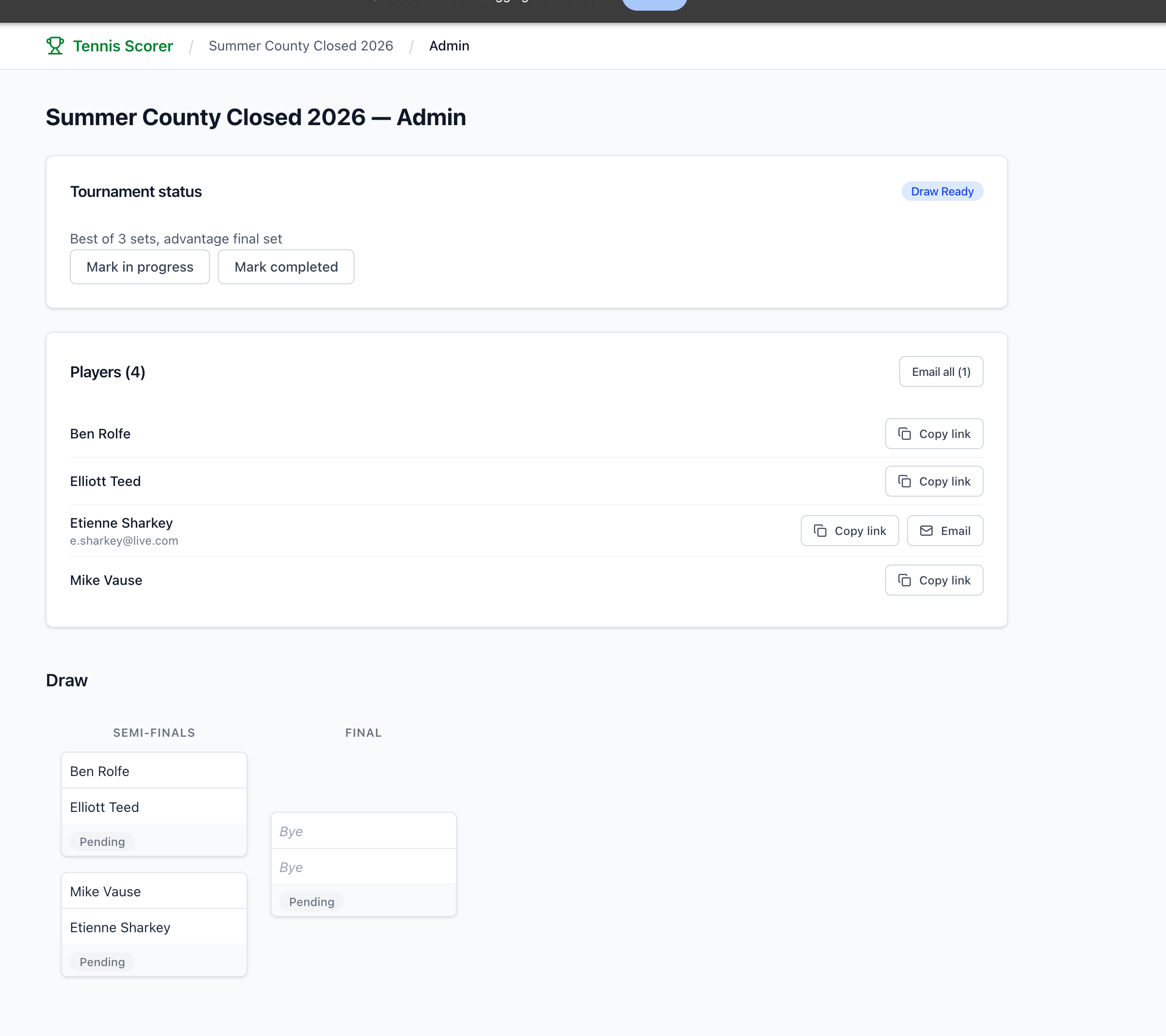Open Ben Rolfe semi-final draw slot
This screenshot has width=1166, height=1036.
tap(154, 771)
